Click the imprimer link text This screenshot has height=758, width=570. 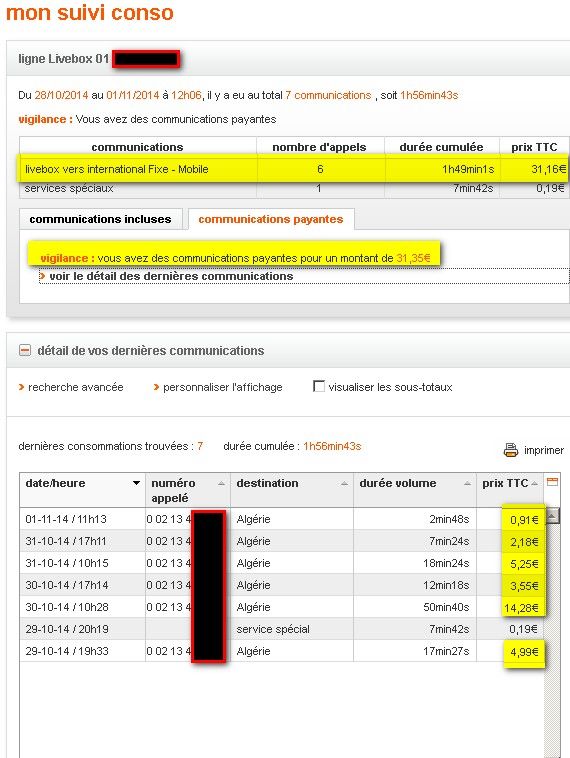(544, 450)
